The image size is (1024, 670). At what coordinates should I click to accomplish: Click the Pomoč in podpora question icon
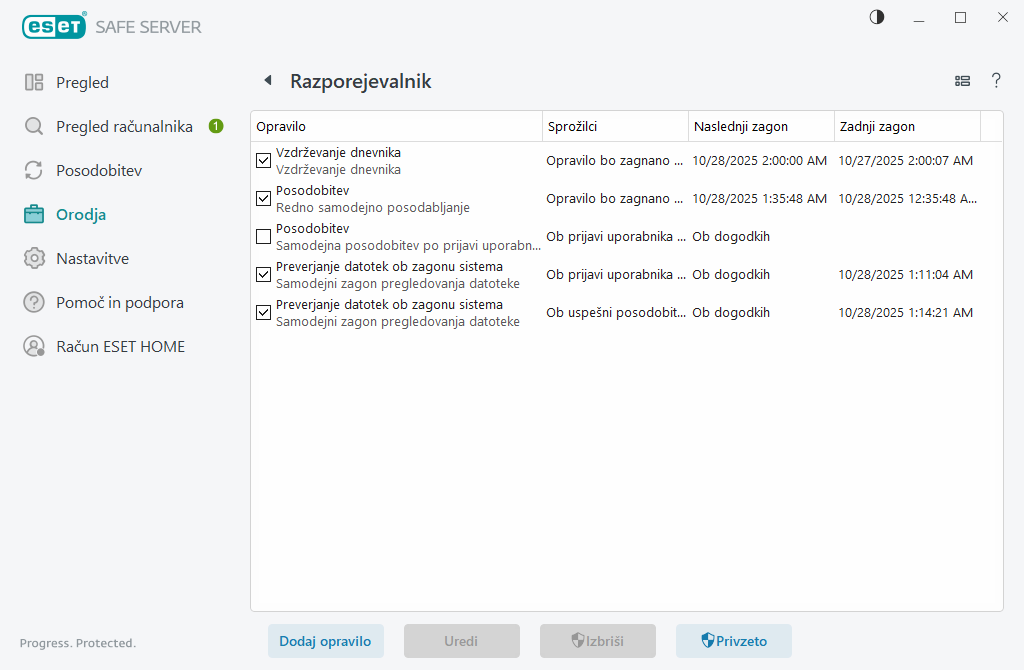34,303
